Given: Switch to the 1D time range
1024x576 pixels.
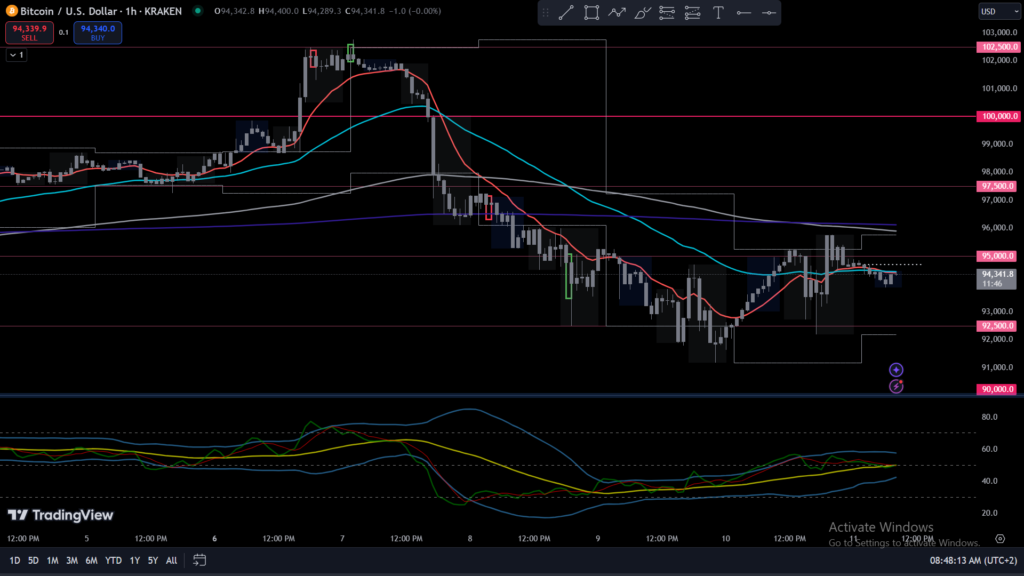Looking at the screenshot, I should coord(13,560).
